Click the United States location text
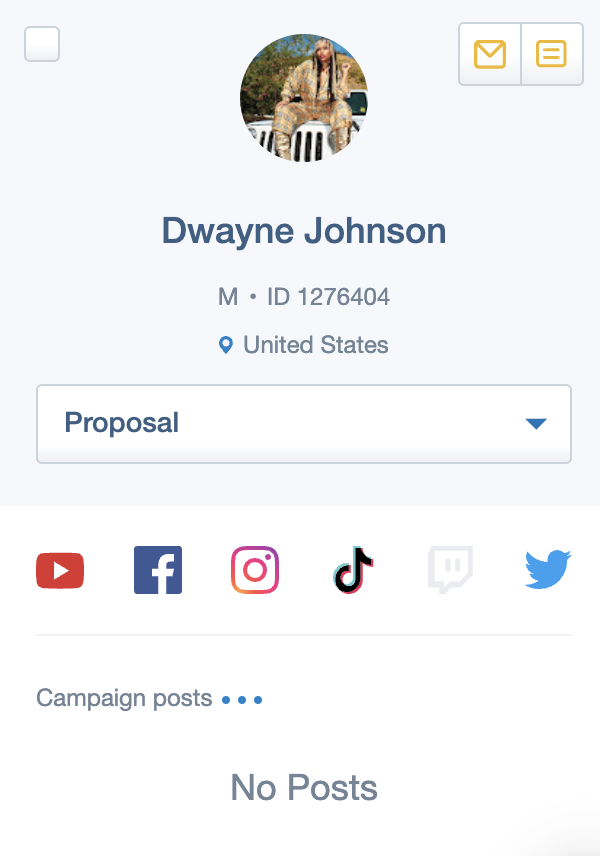Screen dimensions: 600x856 pyautogui.click(x=316, y=345)
